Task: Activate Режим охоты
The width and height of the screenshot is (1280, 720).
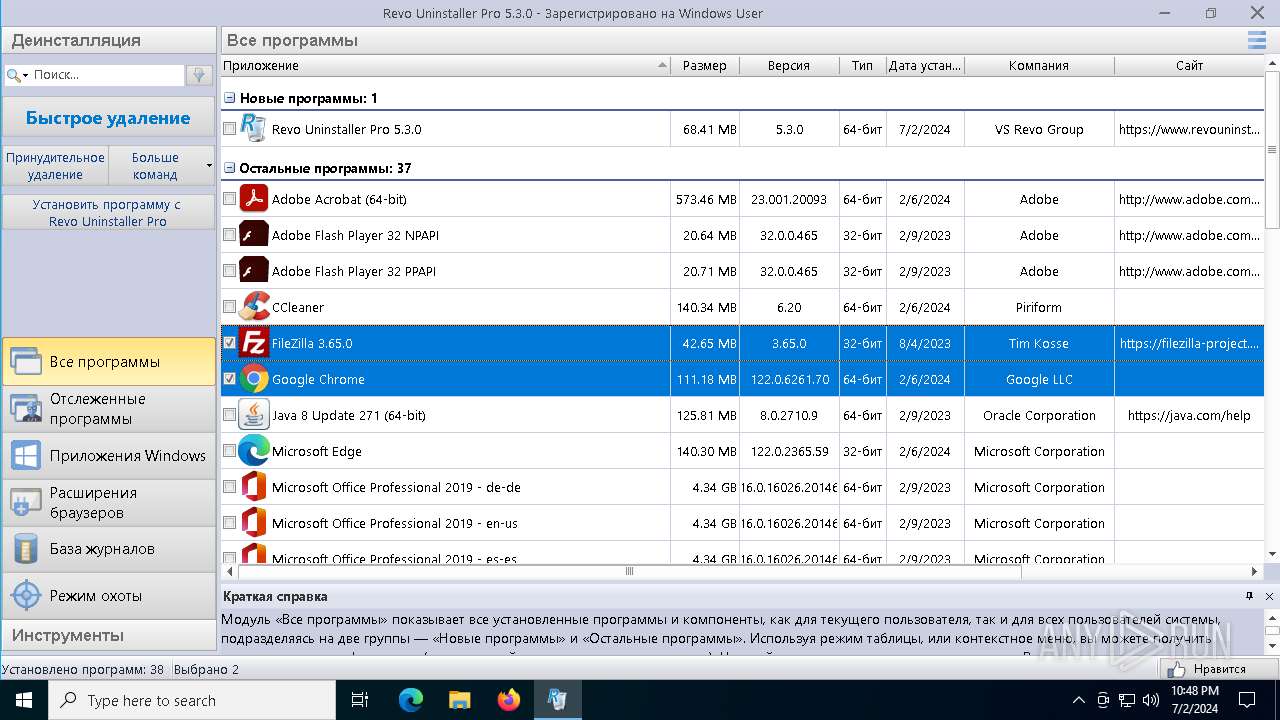Action: [108, 595]
